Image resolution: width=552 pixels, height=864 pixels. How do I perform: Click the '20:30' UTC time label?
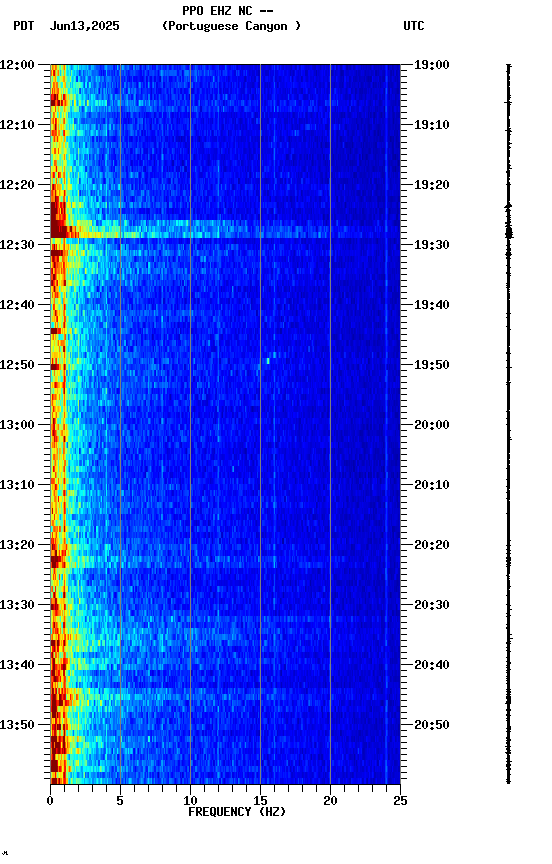(x=432, y=605)
